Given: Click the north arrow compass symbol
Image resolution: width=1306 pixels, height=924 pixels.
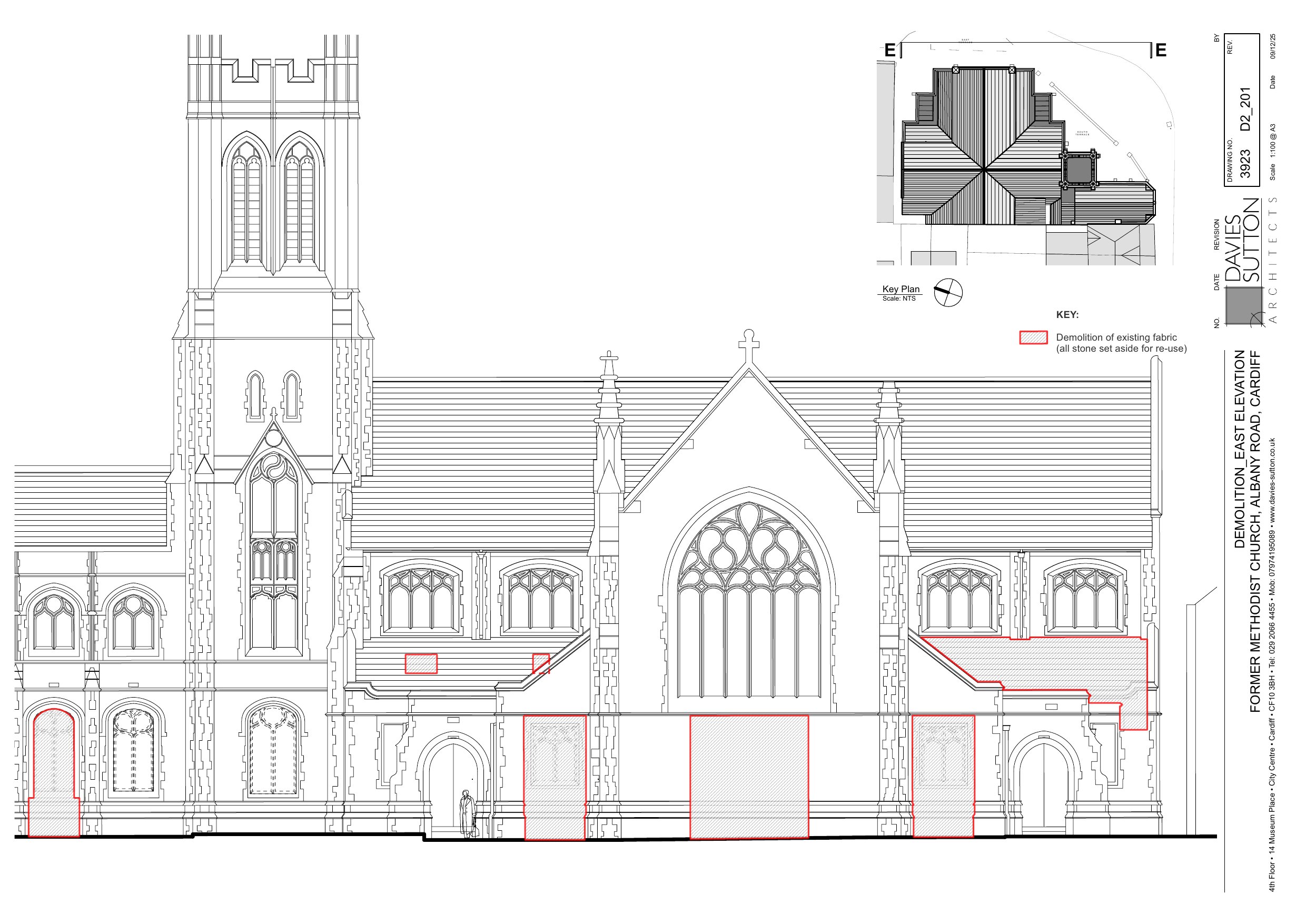Looking at the screenshot, I should click(x=947, y=292).
